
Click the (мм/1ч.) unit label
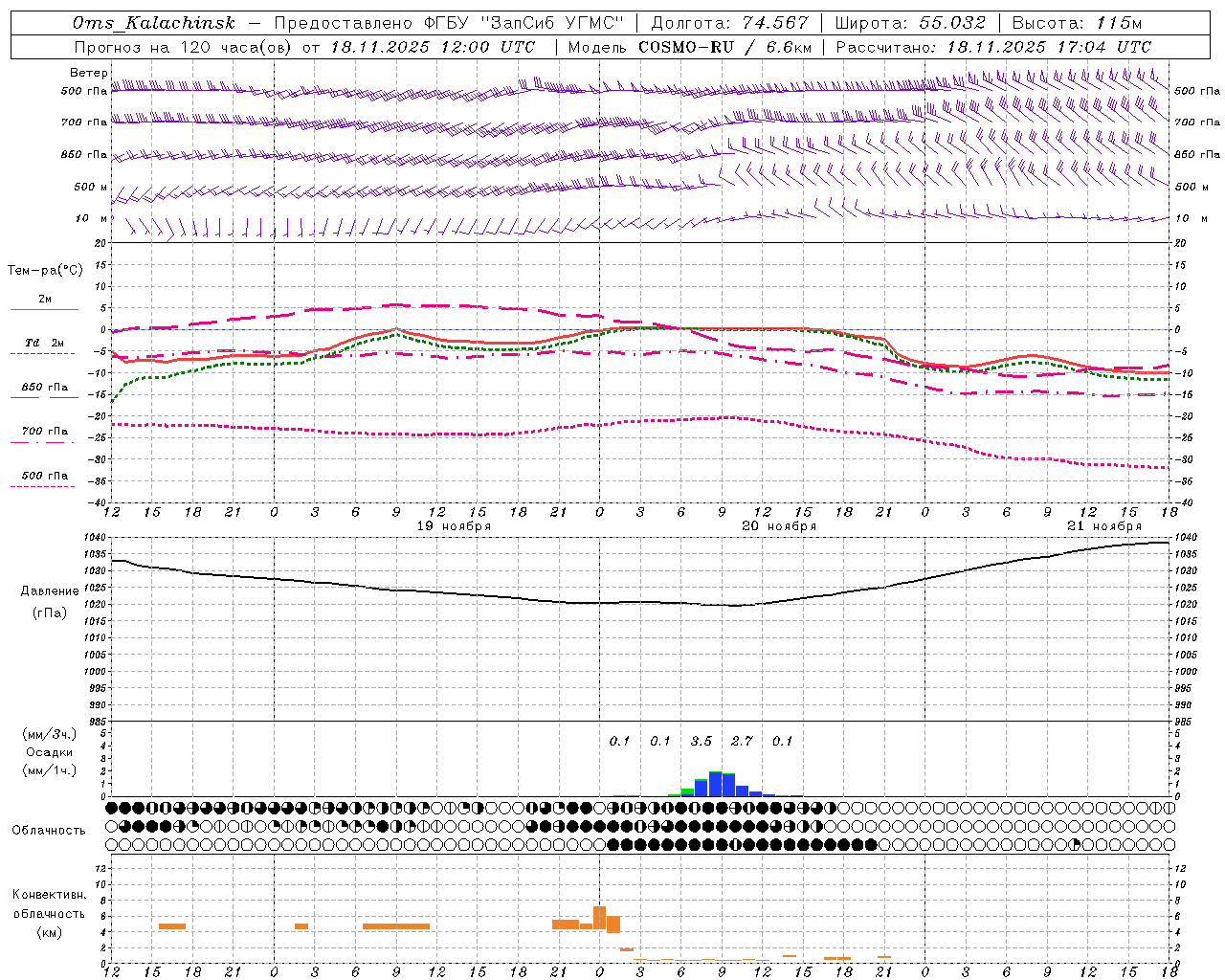50,770
